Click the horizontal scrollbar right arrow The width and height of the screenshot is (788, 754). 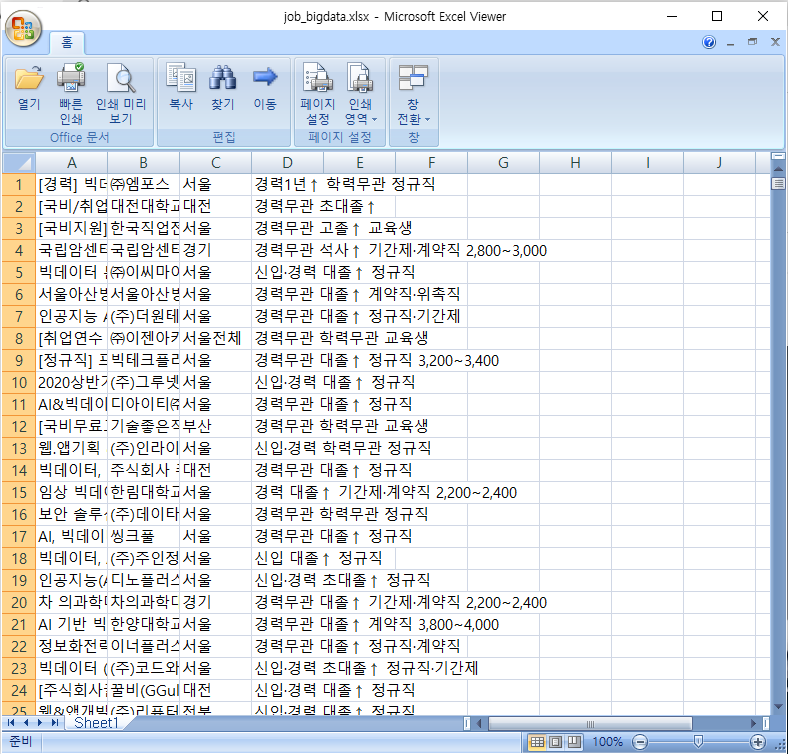coord(753,723)
